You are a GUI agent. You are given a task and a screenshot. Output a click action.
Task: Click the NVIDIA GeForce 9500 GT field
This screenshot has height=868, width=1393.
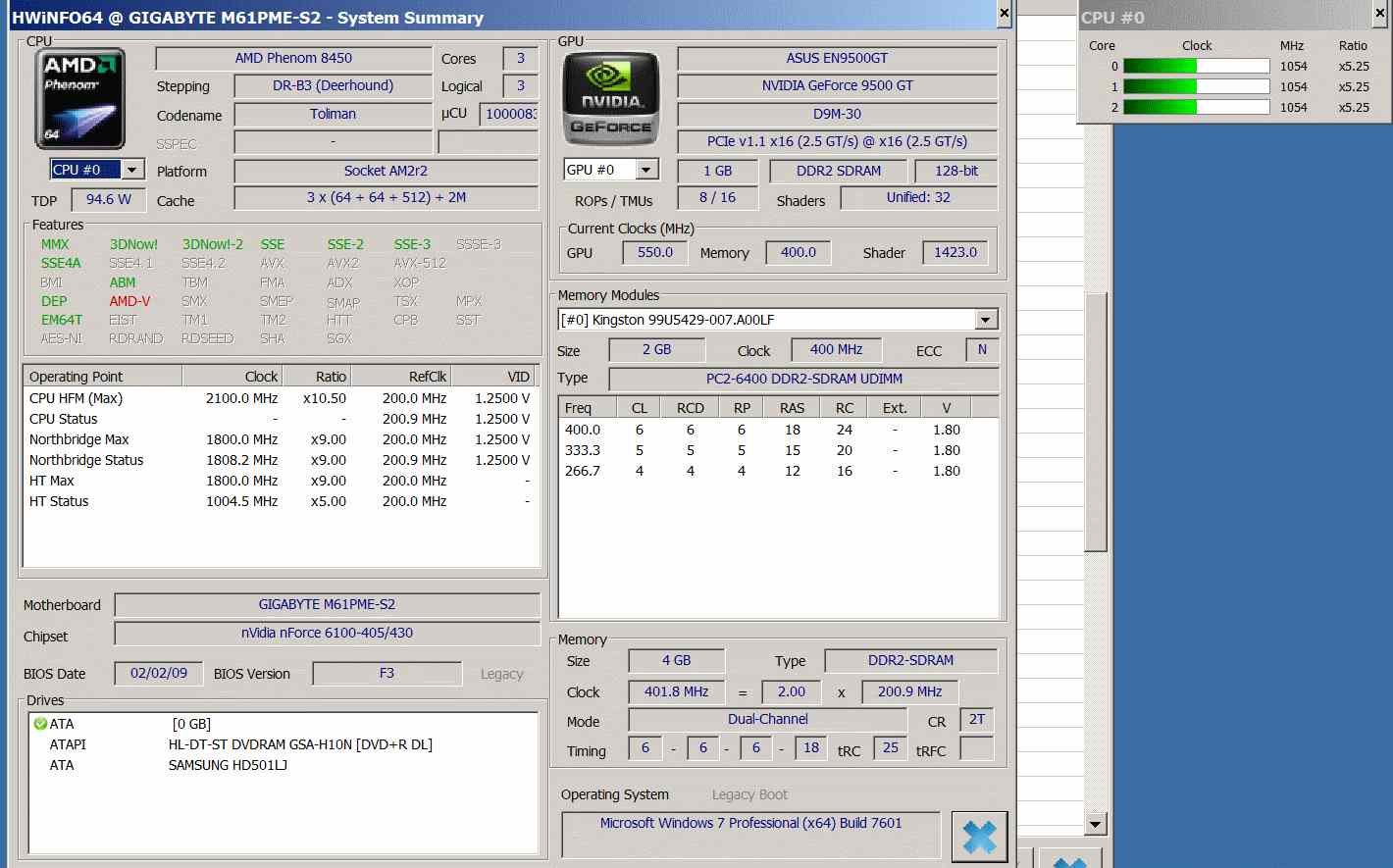coord(837,86)
